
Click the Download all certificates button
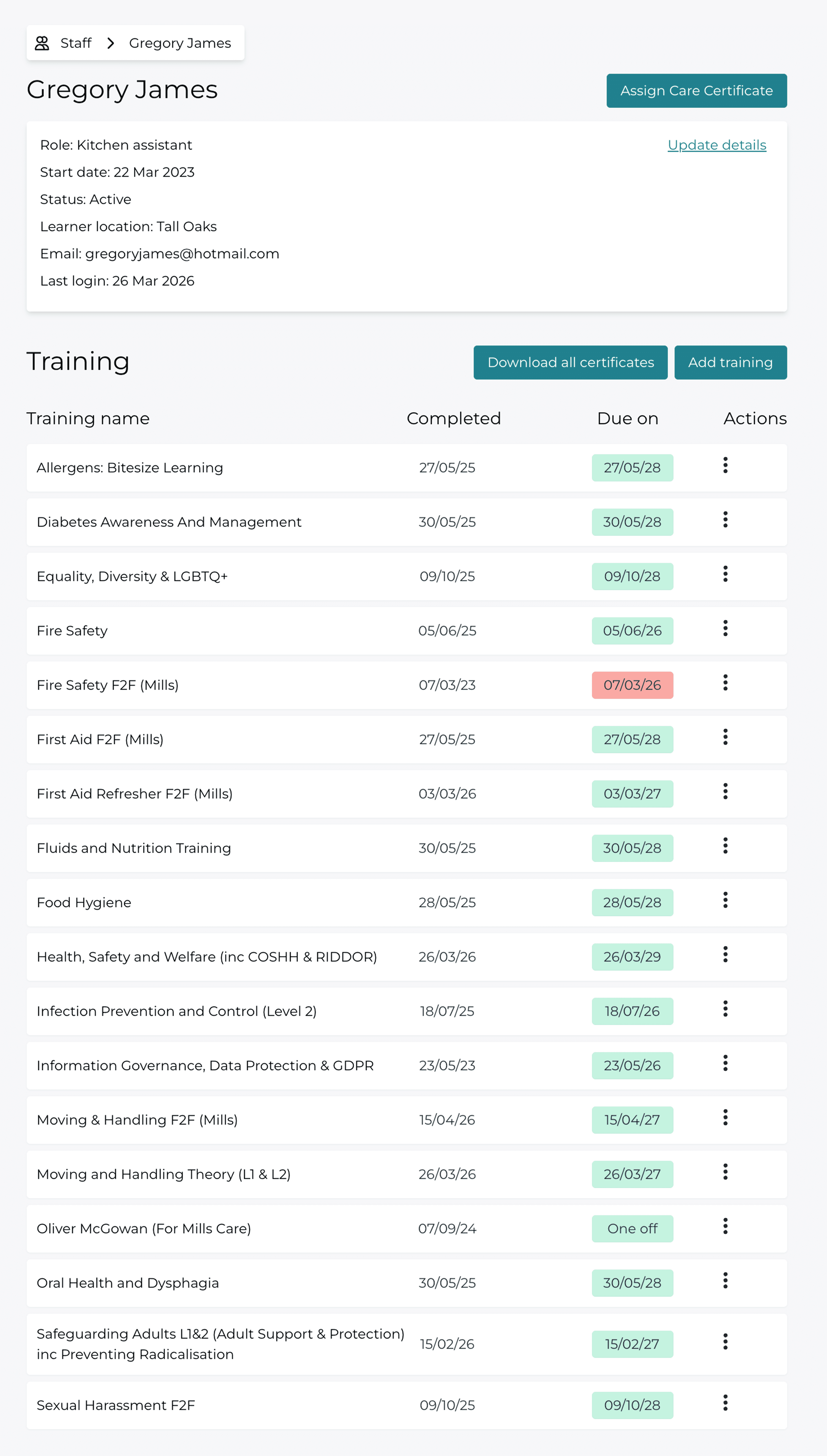(x=570, y=362)
